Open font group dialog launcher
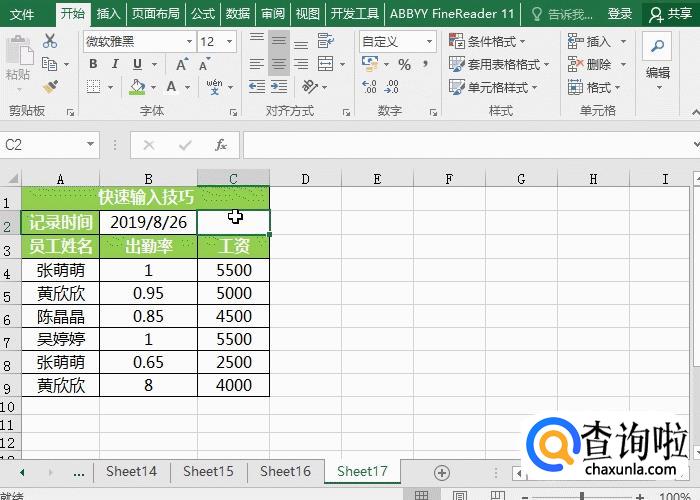This screenshot has width=700, height=500. [233, 112]
